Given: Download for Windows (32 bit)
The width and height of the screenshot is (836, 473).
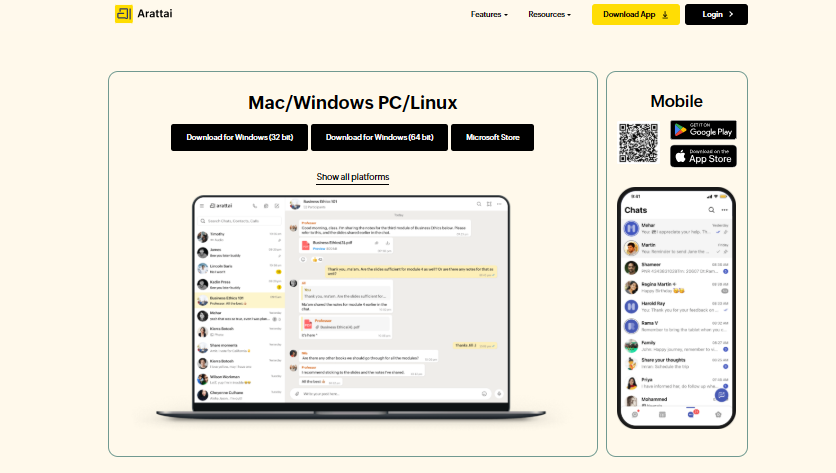Looking at the screenshot, I should 239,138.
